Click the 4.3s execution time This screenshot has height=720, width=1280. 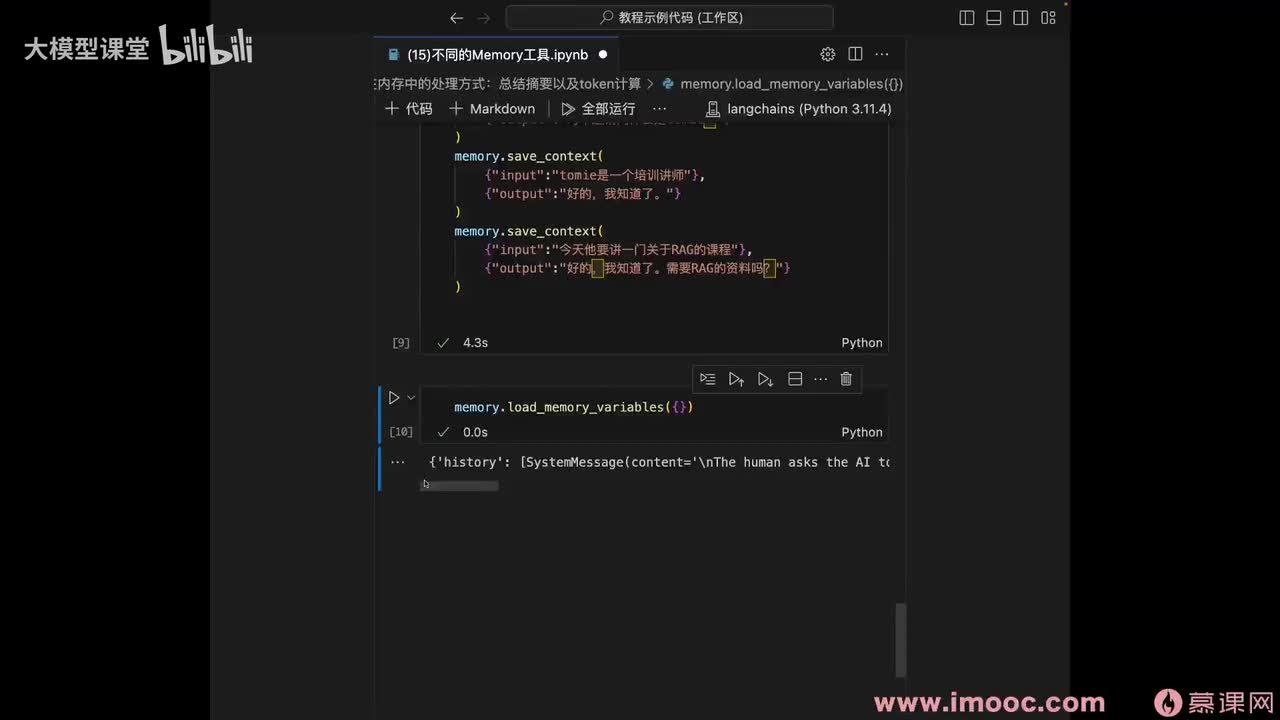(x=475, y=342)
